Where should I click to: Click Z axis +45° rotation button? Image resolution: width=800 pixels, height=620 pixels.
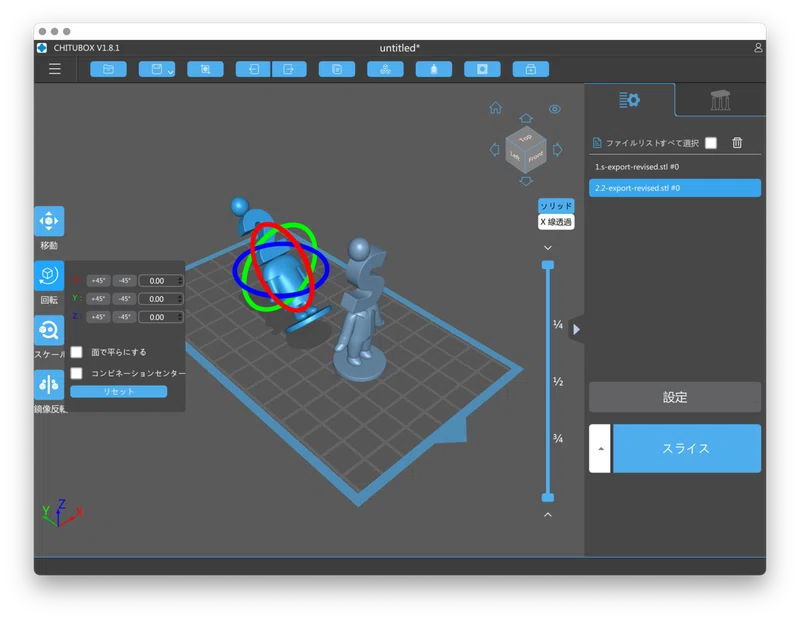coord(98,317)
